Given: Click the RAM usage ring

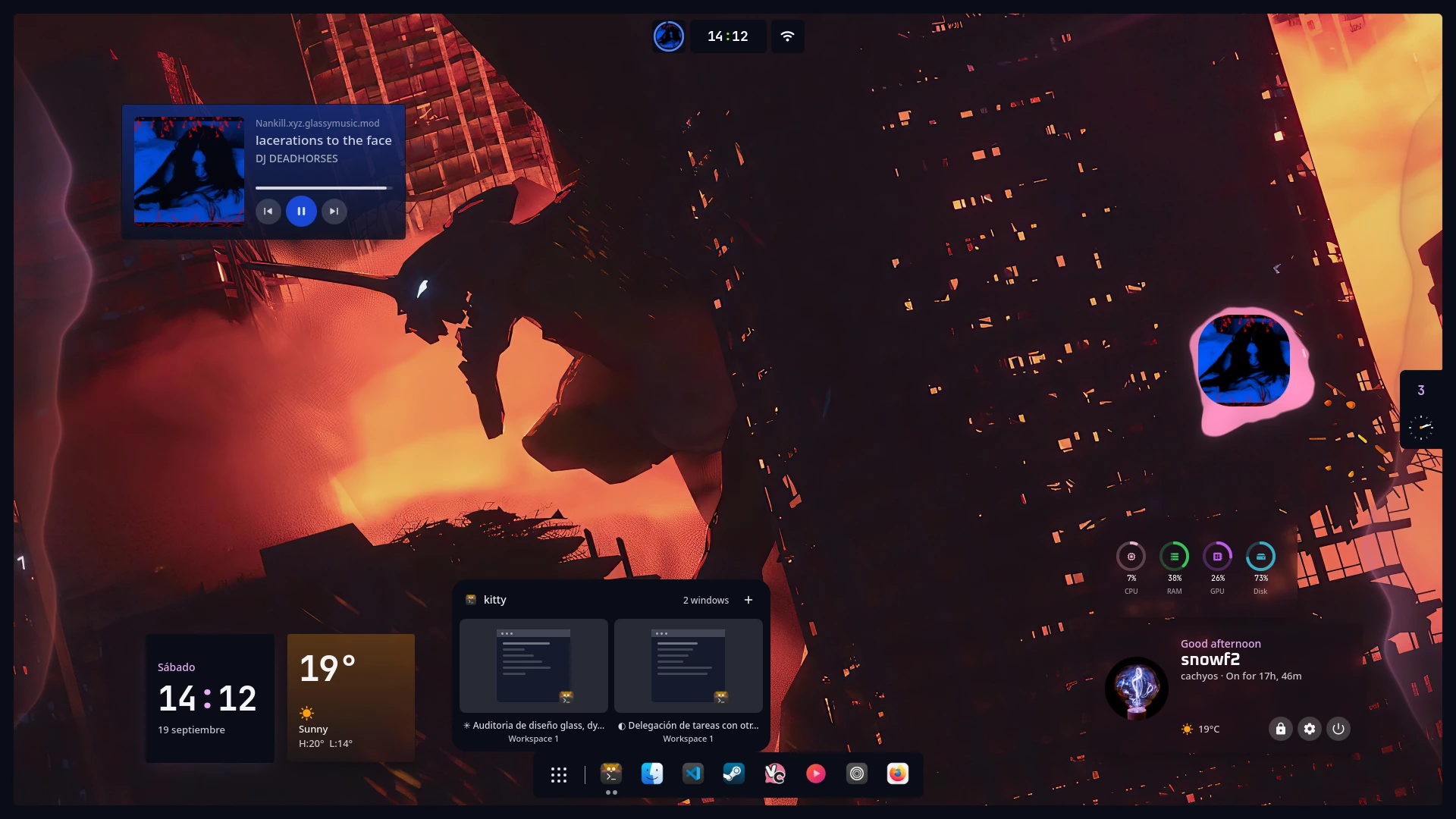Looking at the screenshot, I should pyautogui.click(x=1175, y=557).
